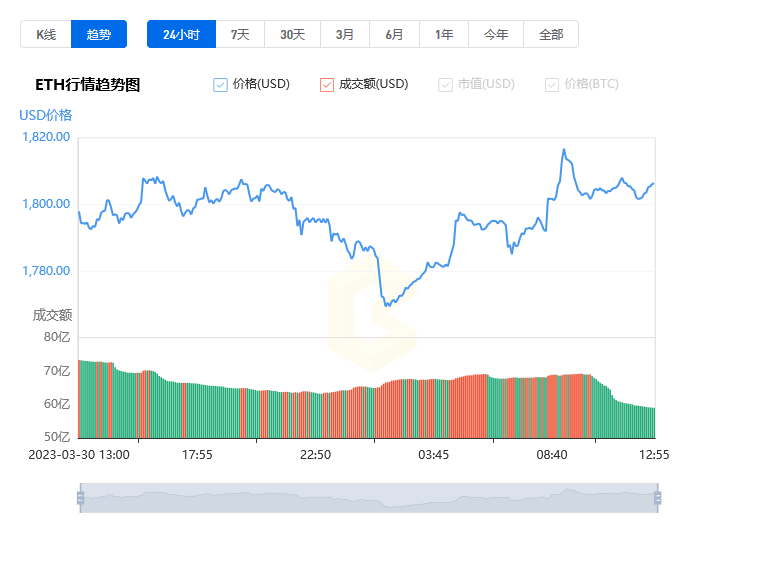Select the 6月 range button

[x=394, y=34]
